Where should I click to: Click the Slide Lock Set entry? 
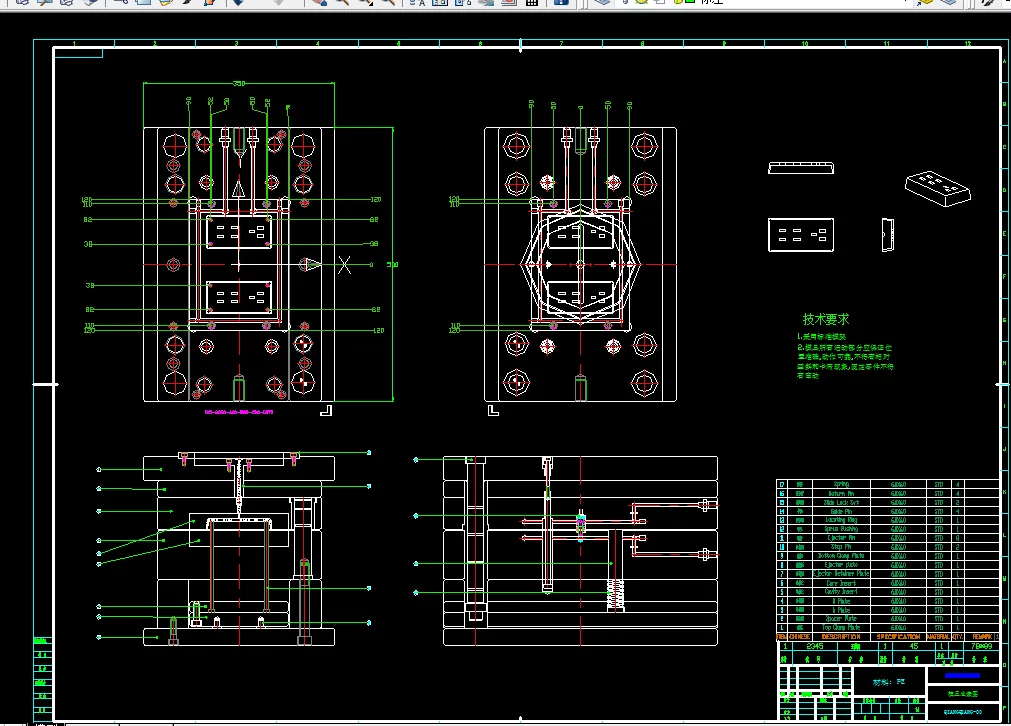point(841,502)
